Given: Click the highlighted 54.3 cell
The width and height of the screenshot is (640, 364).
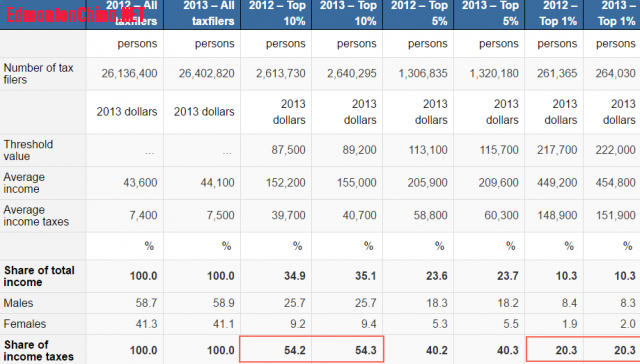Looking at the screenshot, I should (347, 349).
